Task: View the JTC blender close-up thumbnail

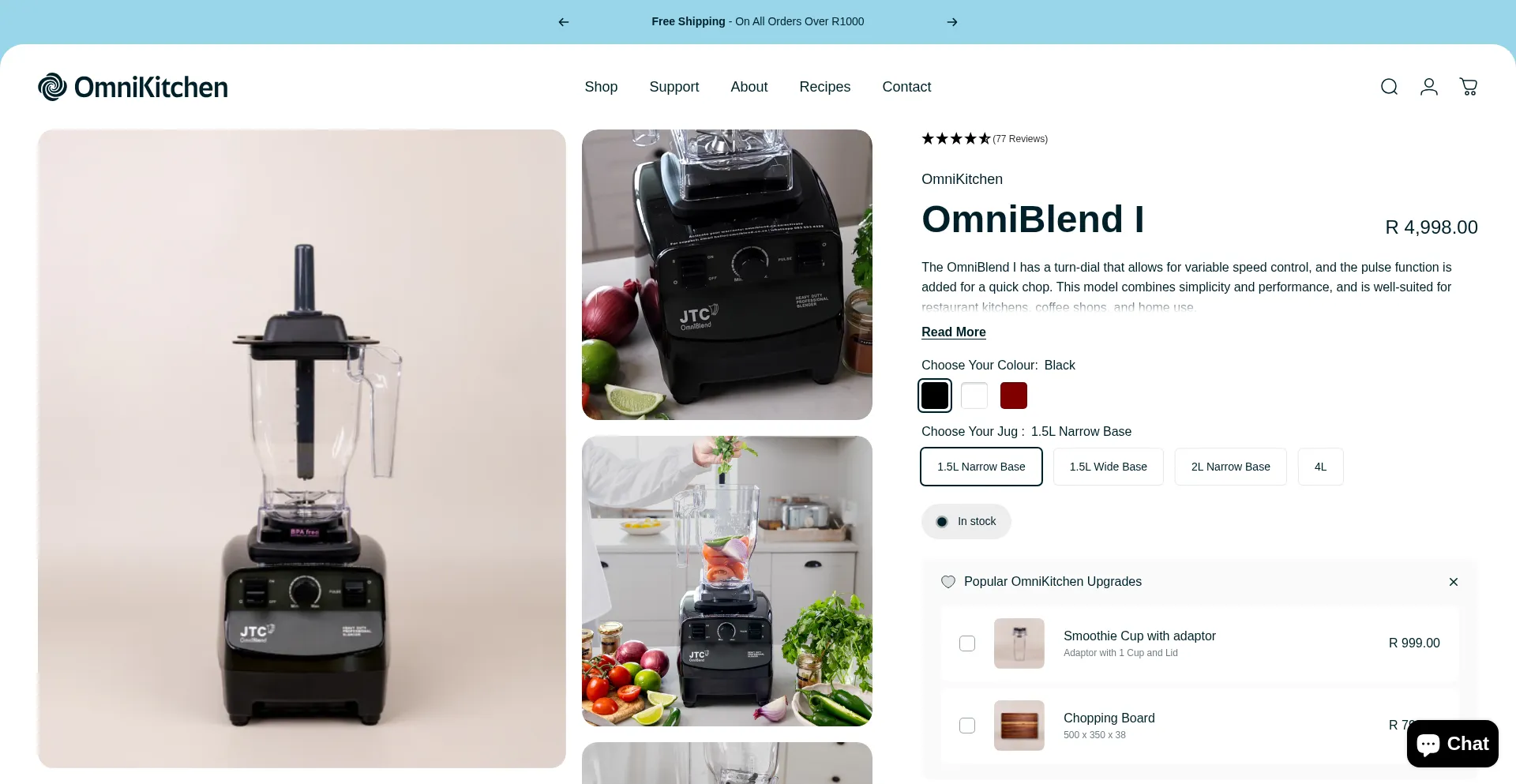Action: (x=726, y=275)
